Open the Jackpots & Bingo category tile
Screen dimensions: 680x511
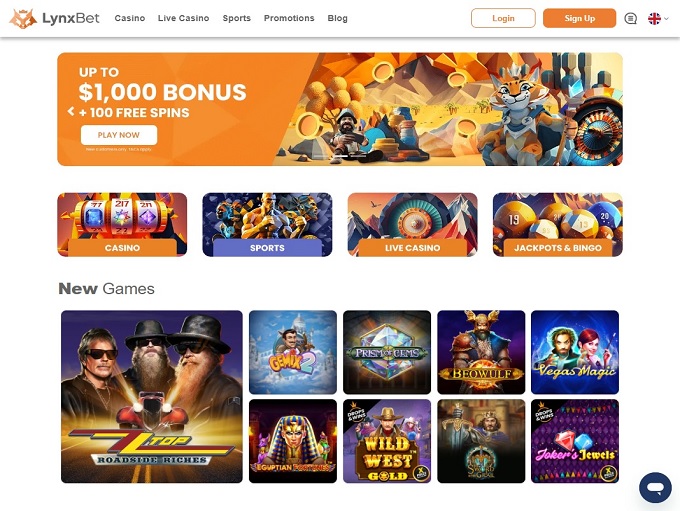point(558,225)
